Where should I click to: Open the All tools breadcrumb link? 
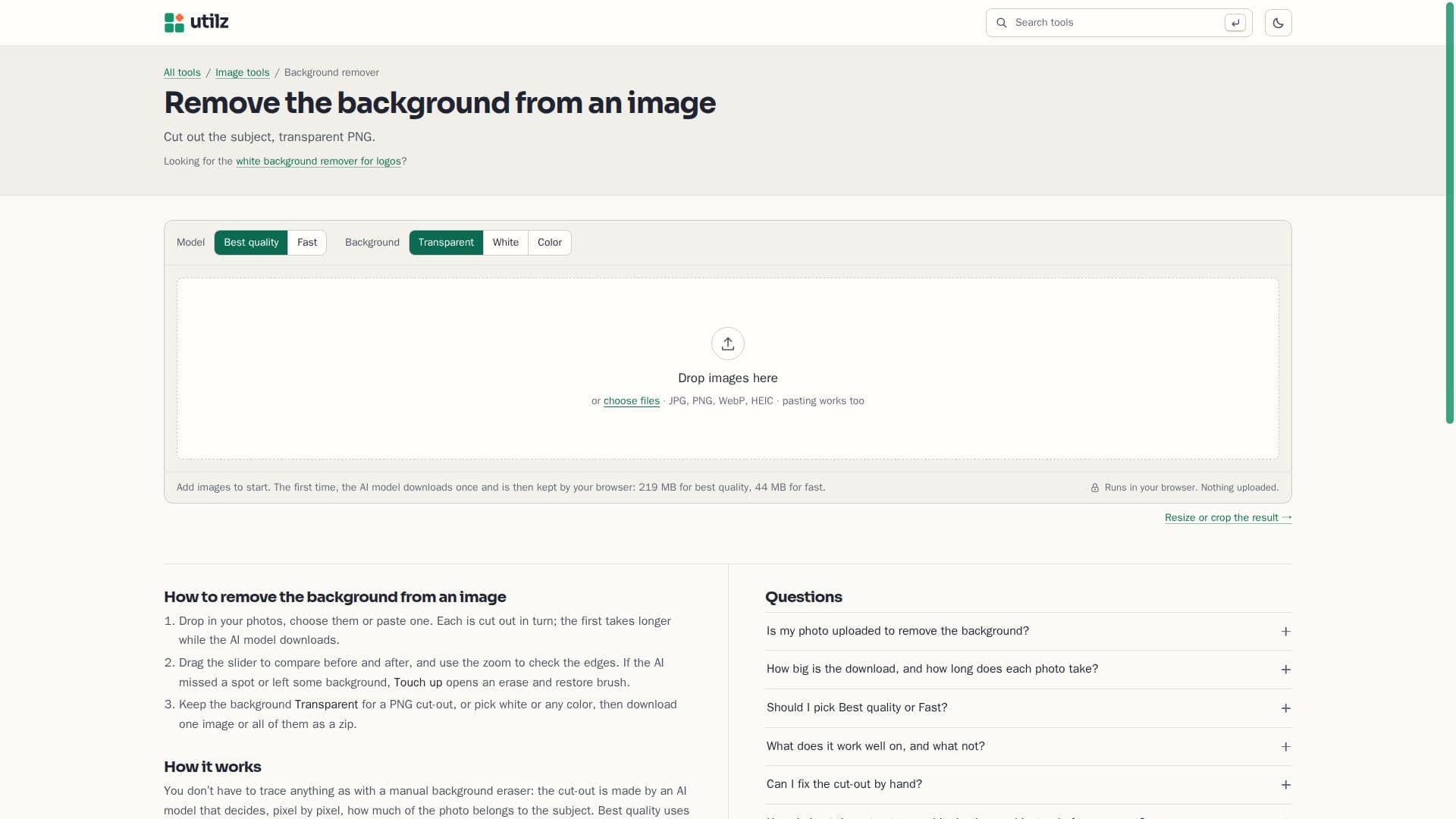[x=182, y=73]
